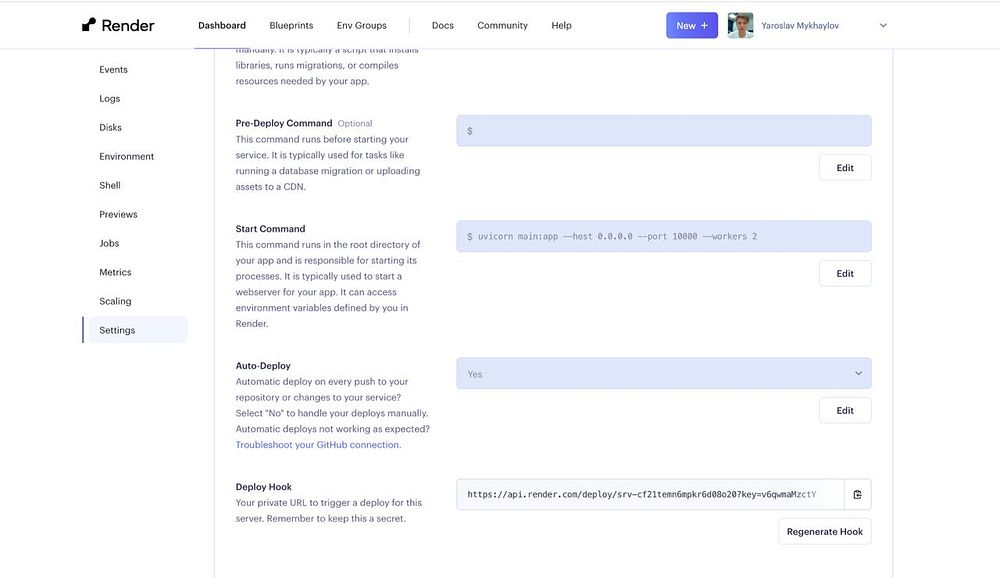Screen dimensions: 1000x578
Task: Edit the Pre-Deploy Command
Action: pyautogui.click(x=845, y=168)
